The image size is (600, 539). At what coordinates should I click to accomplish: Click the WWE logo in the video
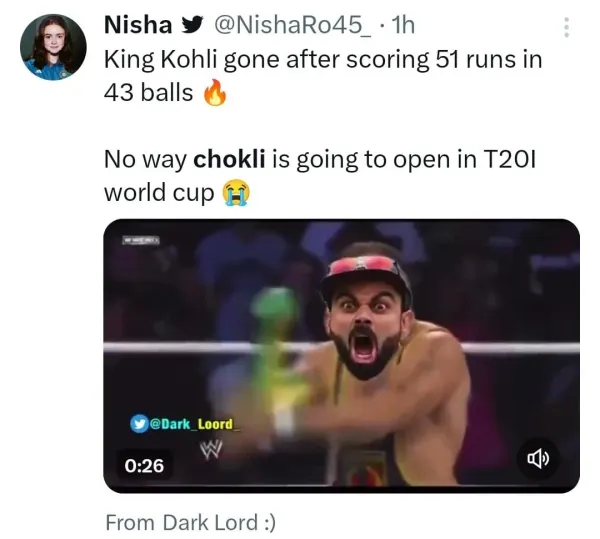point(210,449)
